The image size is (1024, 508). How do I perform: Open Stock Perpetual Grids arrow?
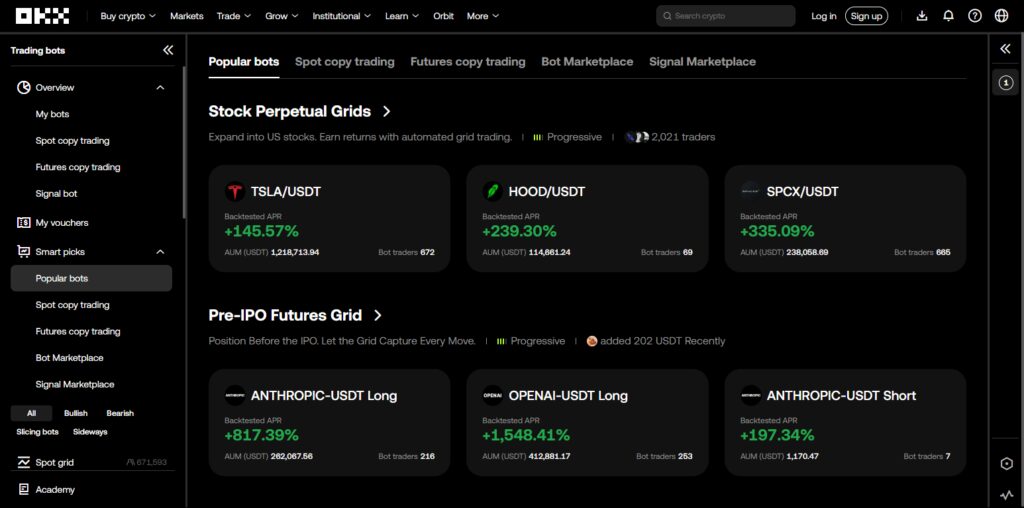point(387,112)
